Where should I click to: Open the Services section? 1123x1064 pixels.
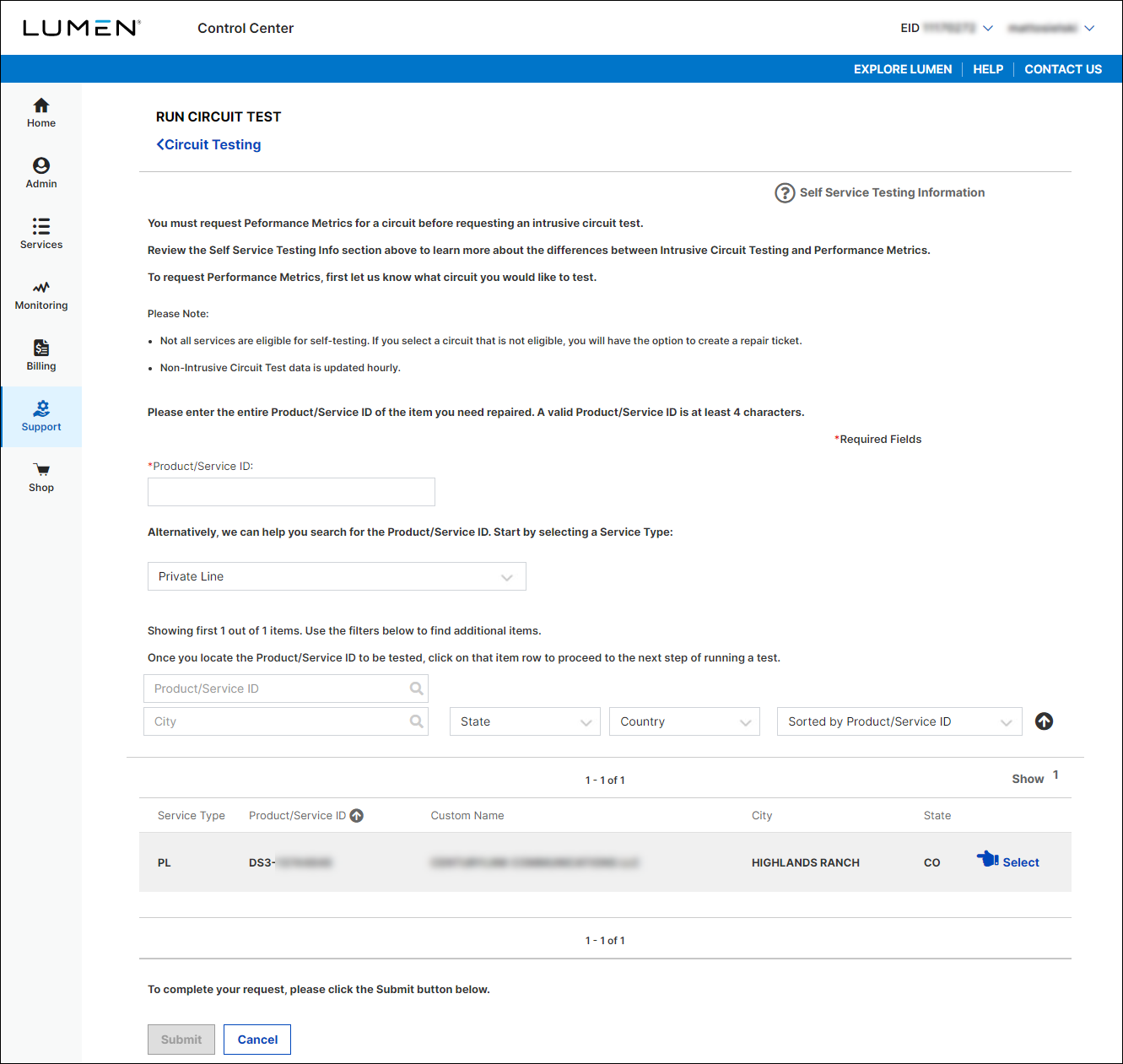pos(40,235)
